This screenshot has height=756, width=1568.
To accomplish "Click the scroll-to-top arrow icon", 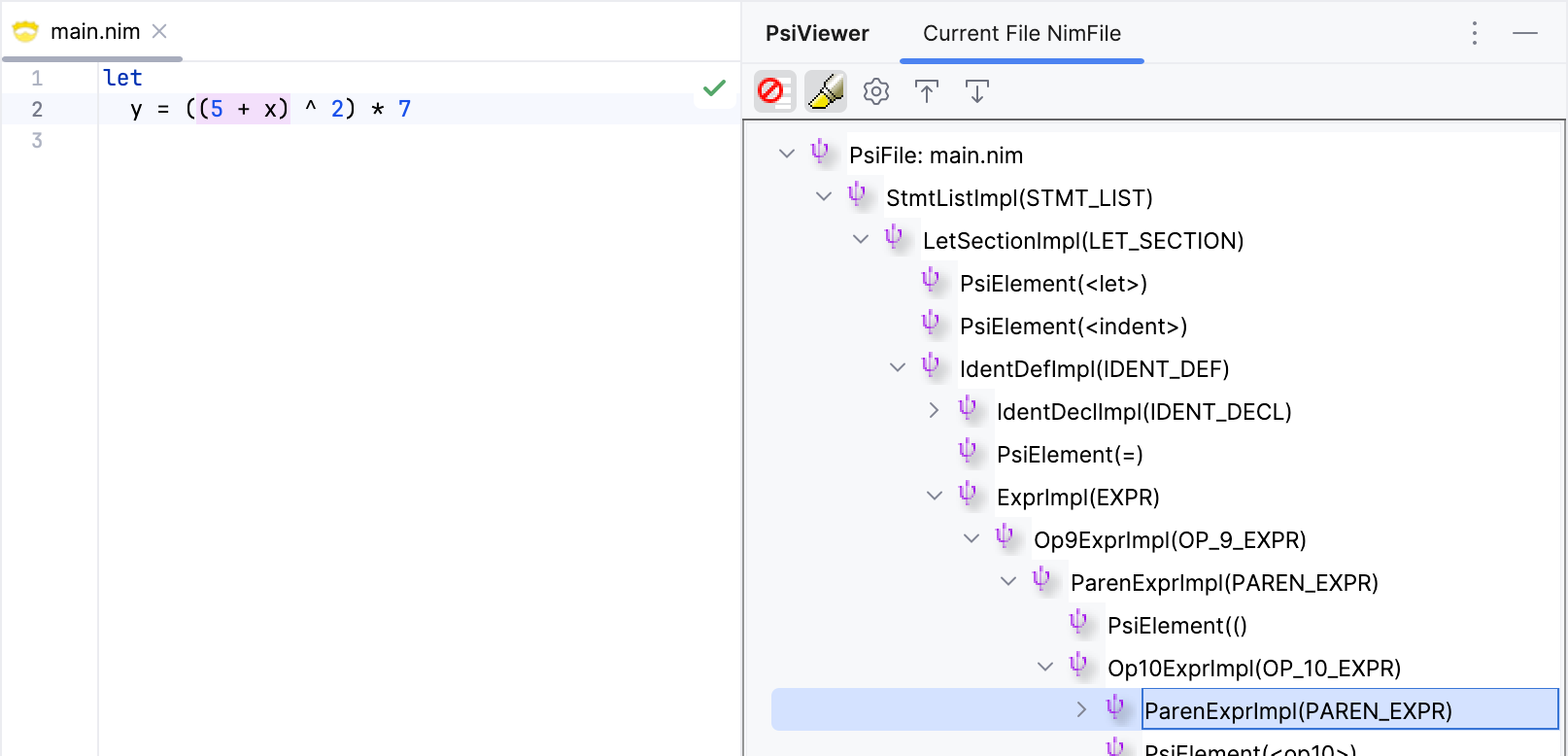I will click(x=927, y=91).
